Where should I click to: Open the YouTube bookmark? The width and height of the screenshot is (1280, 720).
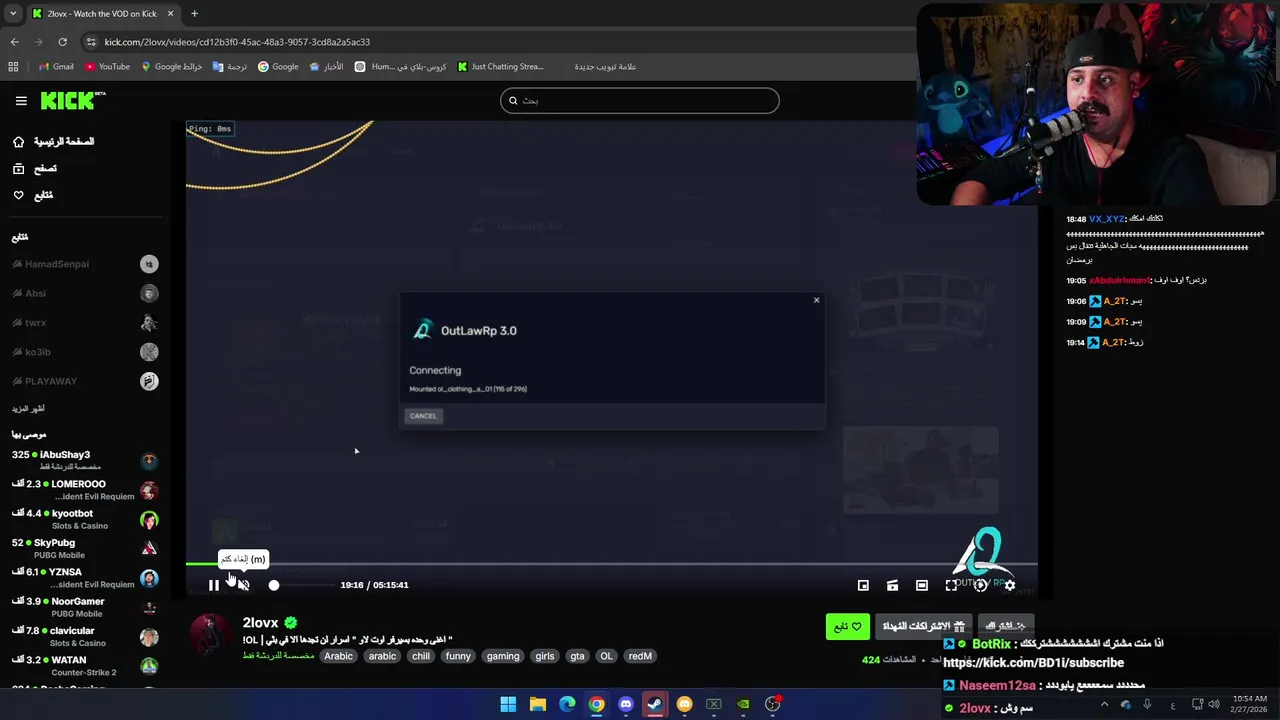point(107,67)
